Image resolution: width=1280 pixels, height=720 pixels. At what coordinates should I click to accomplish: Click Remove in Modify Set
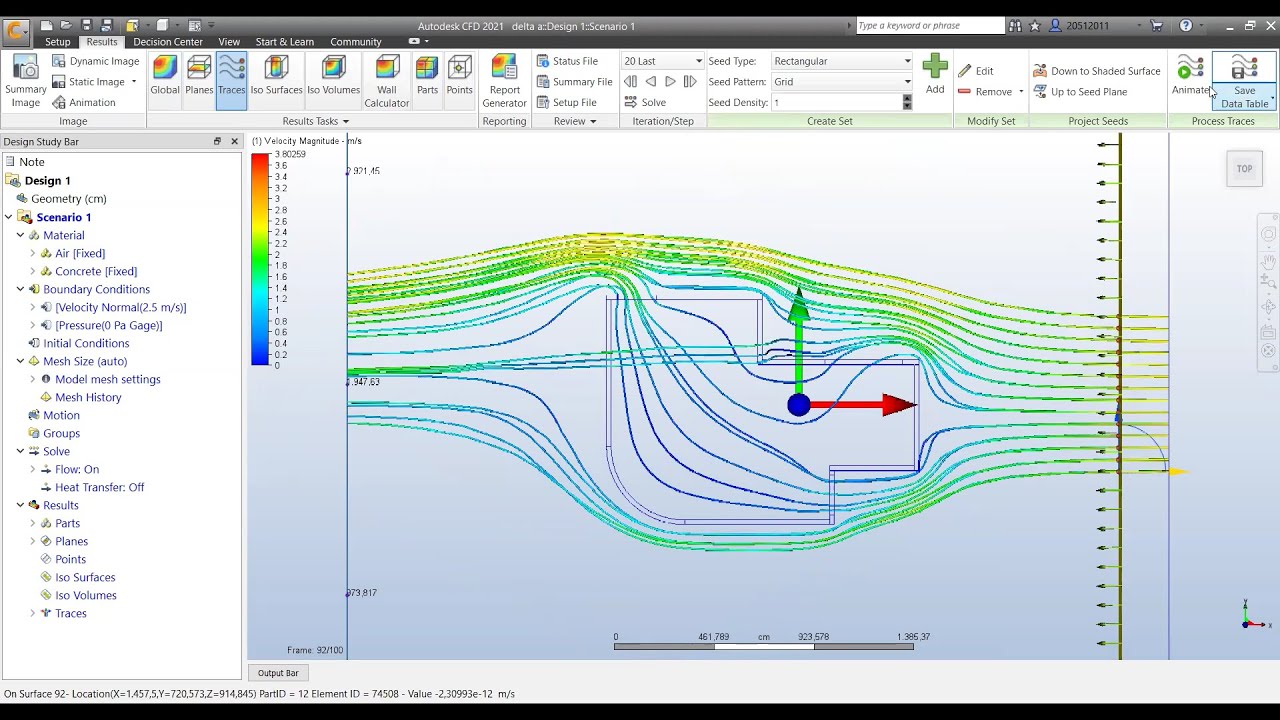(984, 92)
